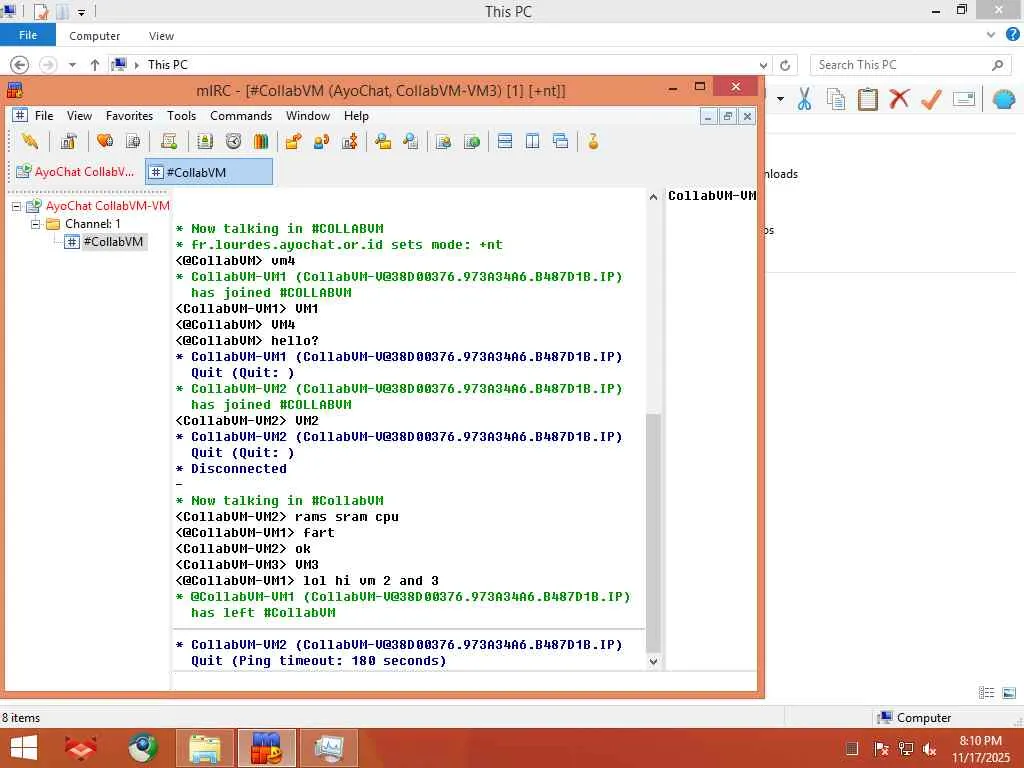This screenshot has width=1024, height=768.
Task: Click the chat scrollbar thumb
Action: tap(653, 532)
